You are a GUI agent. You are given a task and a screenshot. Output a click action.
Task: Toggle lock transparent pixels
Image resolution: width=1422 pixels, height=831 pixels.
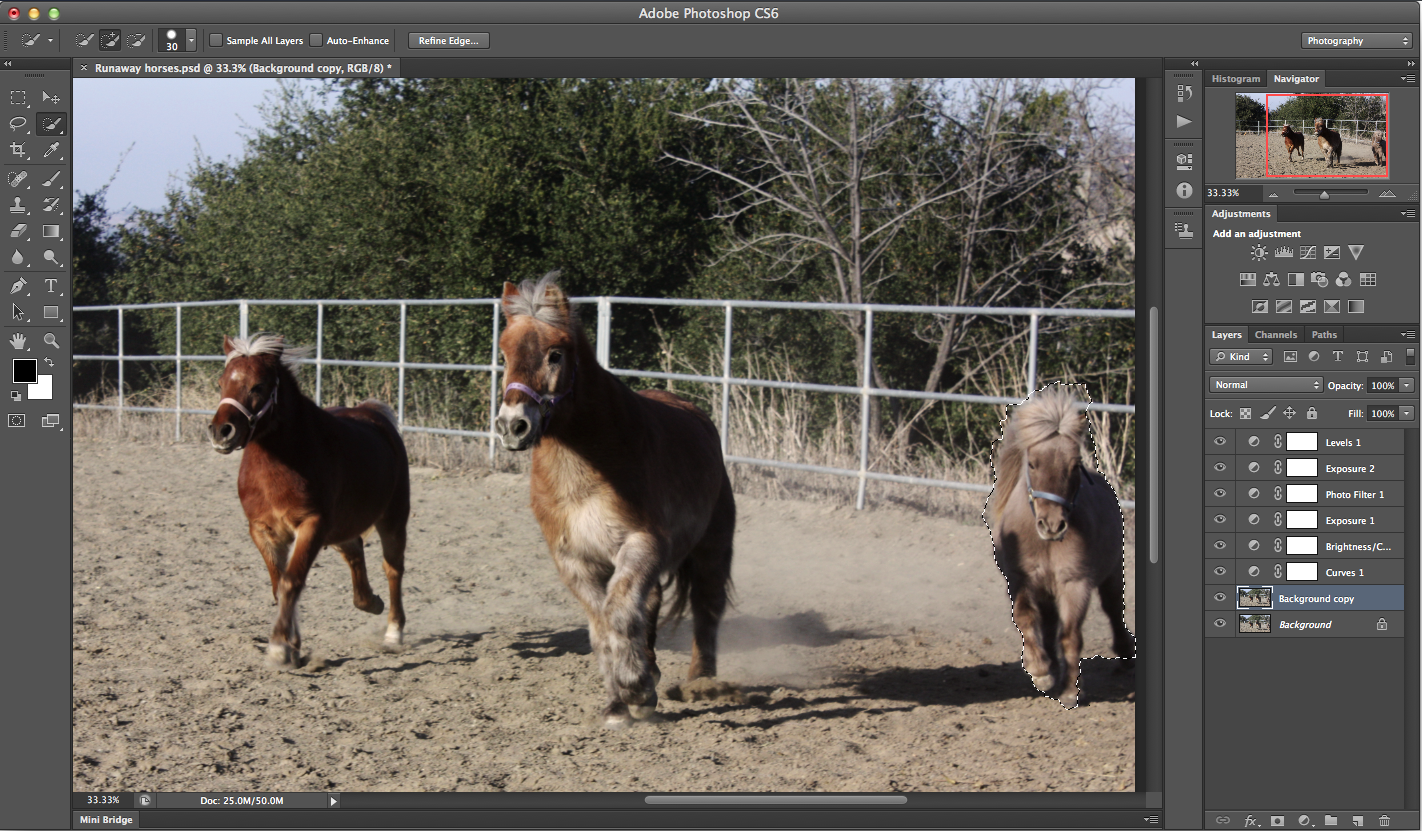point(1245,413)
